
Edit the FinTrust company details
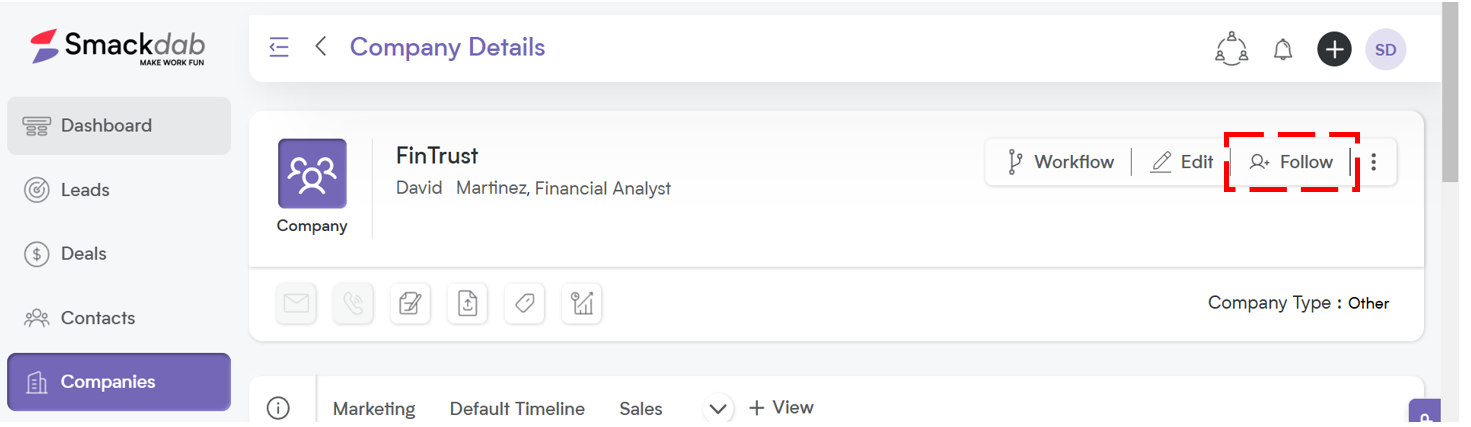[1182, 162]
